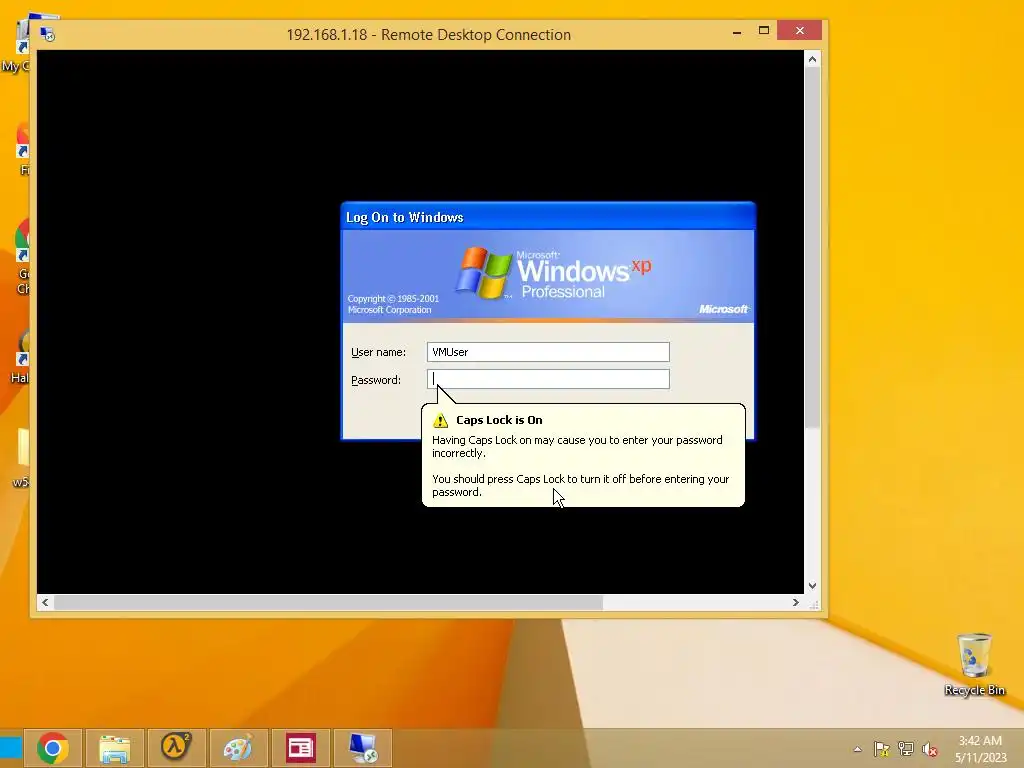Open Google Chrome from the taskbar
1024x768 pixels.
(53, 748)
